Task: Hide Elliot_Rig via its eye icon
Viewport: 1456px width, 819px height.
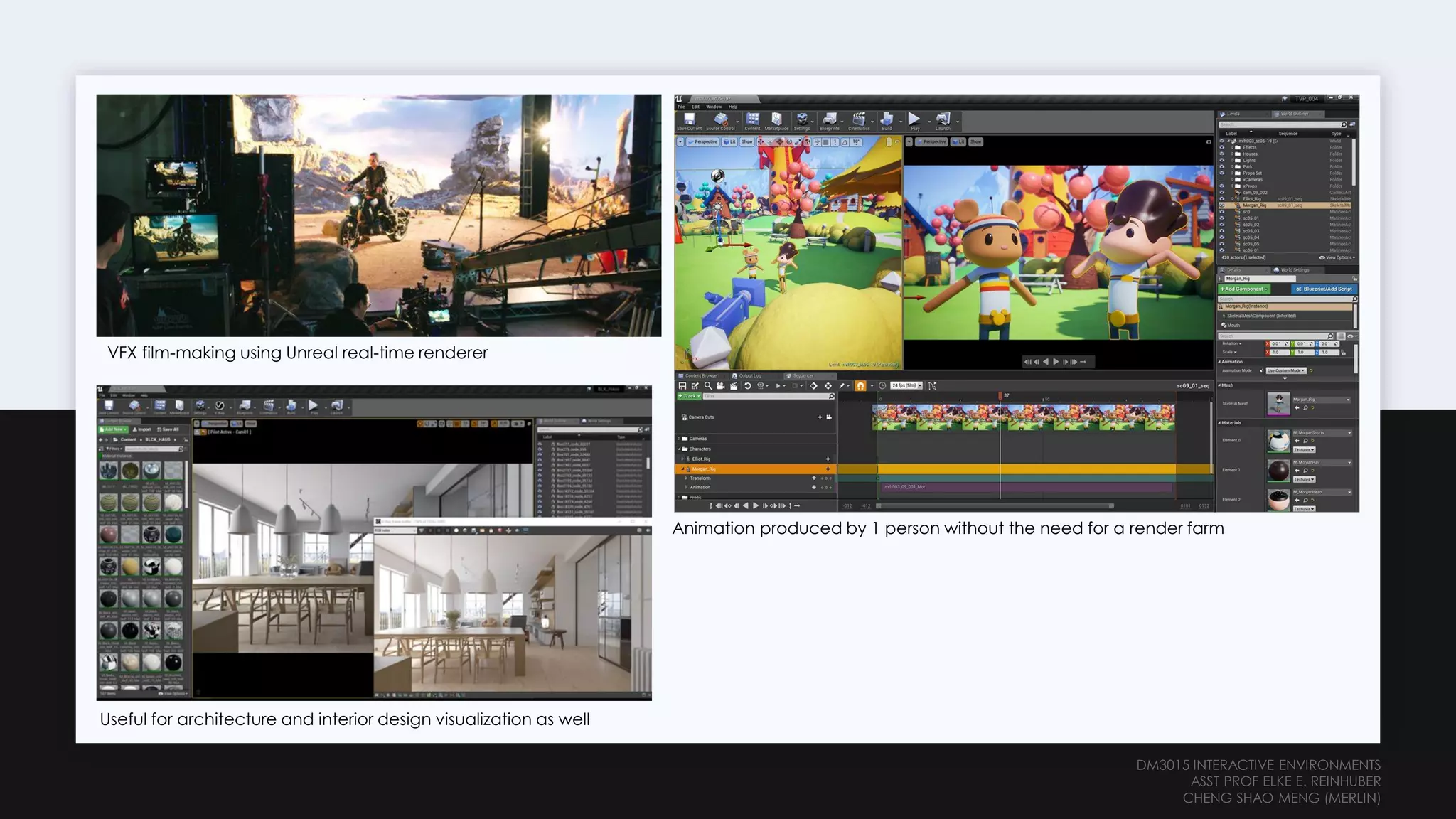Action: pos(1222,199)
